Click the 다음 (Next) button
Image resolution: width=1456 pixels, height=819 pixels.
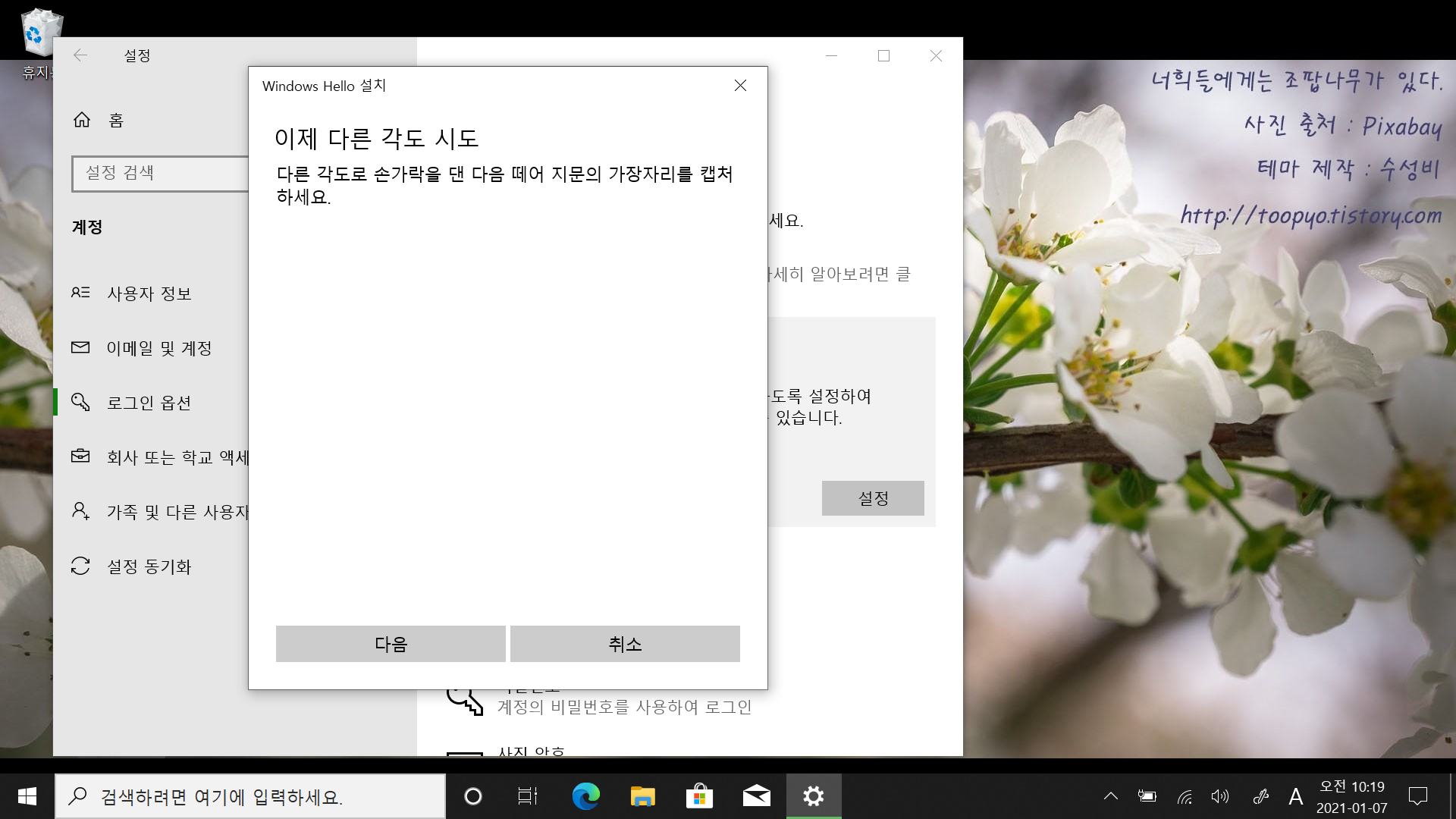click(x=391, y=644)
